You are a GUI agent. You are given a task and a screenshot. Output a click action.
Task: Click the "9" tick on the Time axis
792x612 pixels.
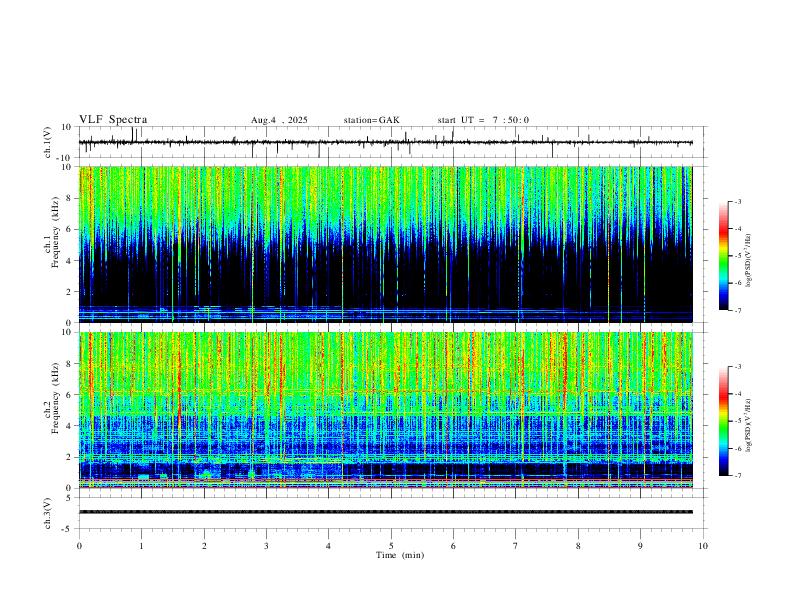click(640, 546)
